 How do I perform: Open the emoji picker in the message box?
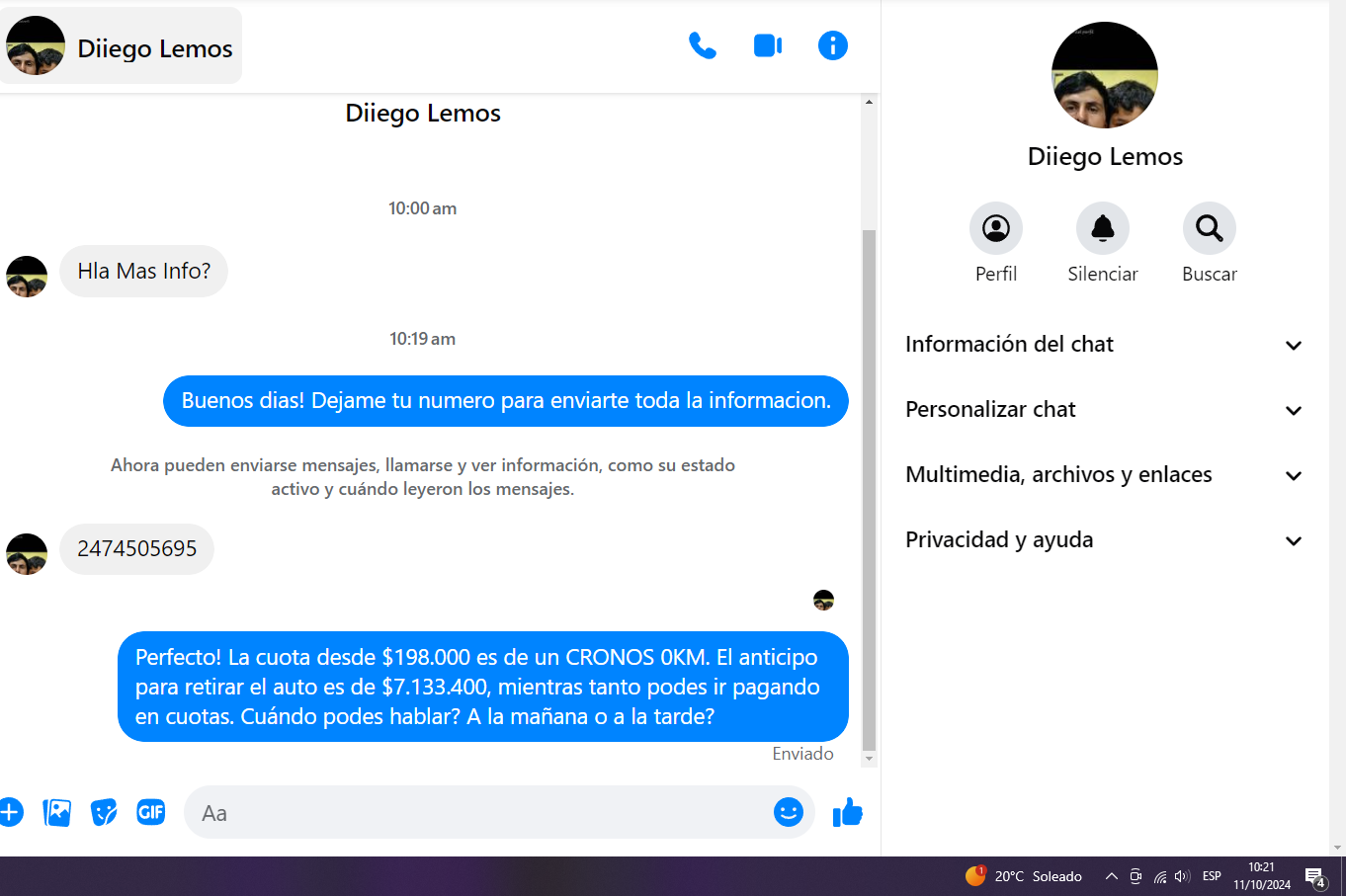click(x=789, y=812)
